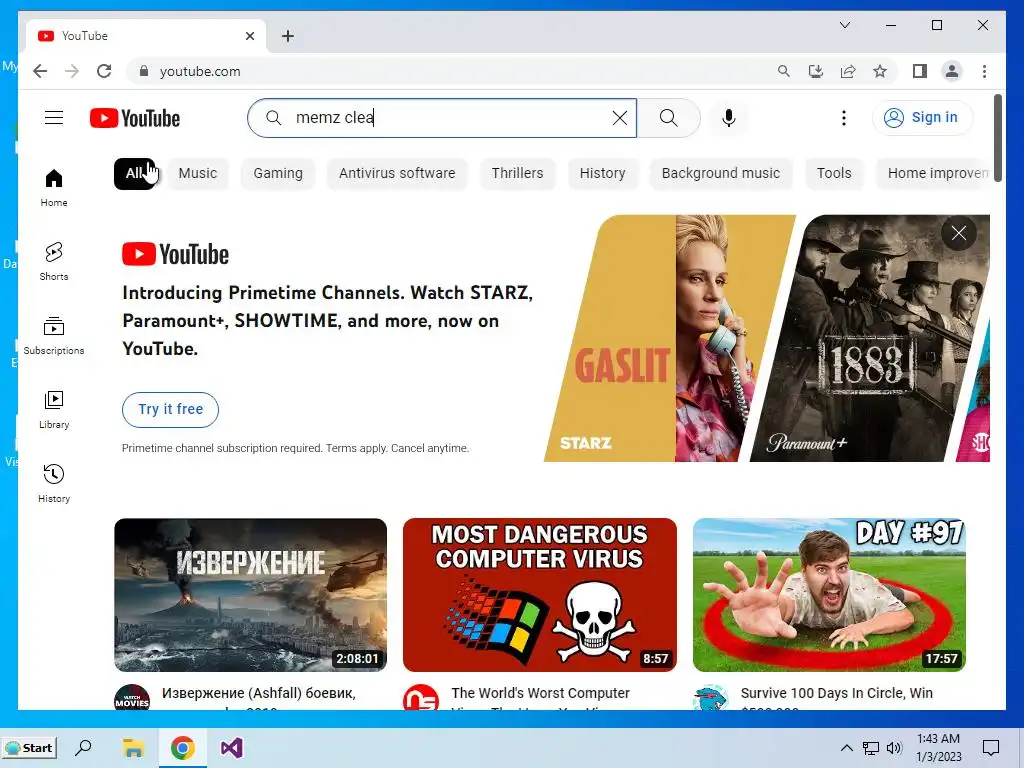1024x768 pixels.
Task: Start voice search with microphone
Action: [x=729, y=118]
